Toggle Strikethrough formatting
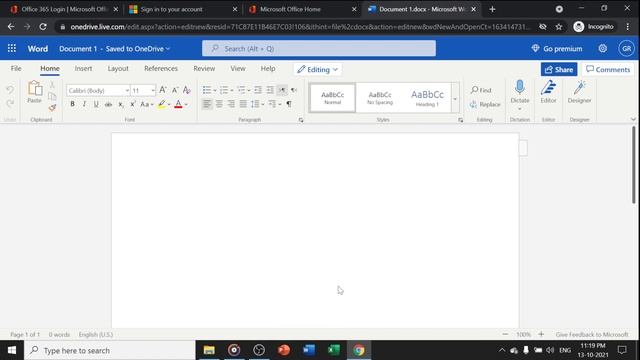The image size is (640, 360). 108,104
